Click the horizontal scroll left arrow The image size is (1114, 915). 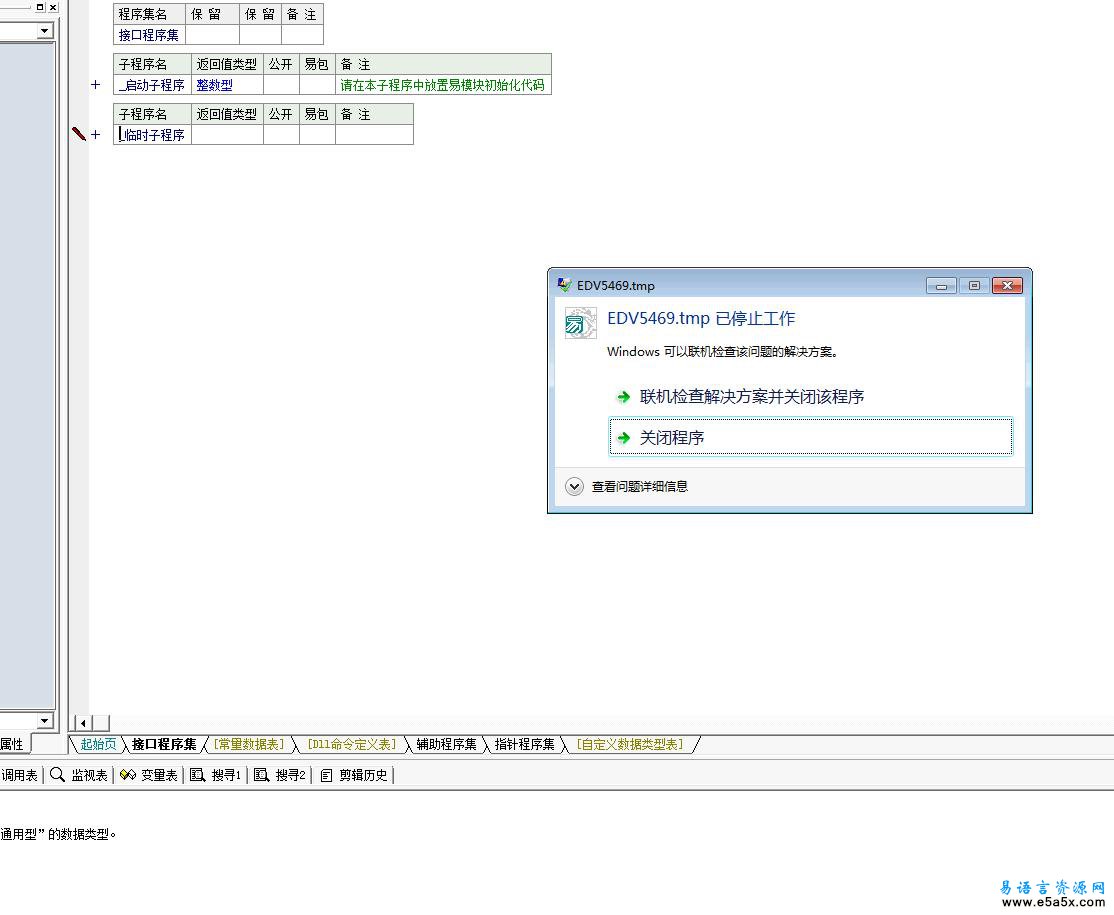[x=84, y=723]
